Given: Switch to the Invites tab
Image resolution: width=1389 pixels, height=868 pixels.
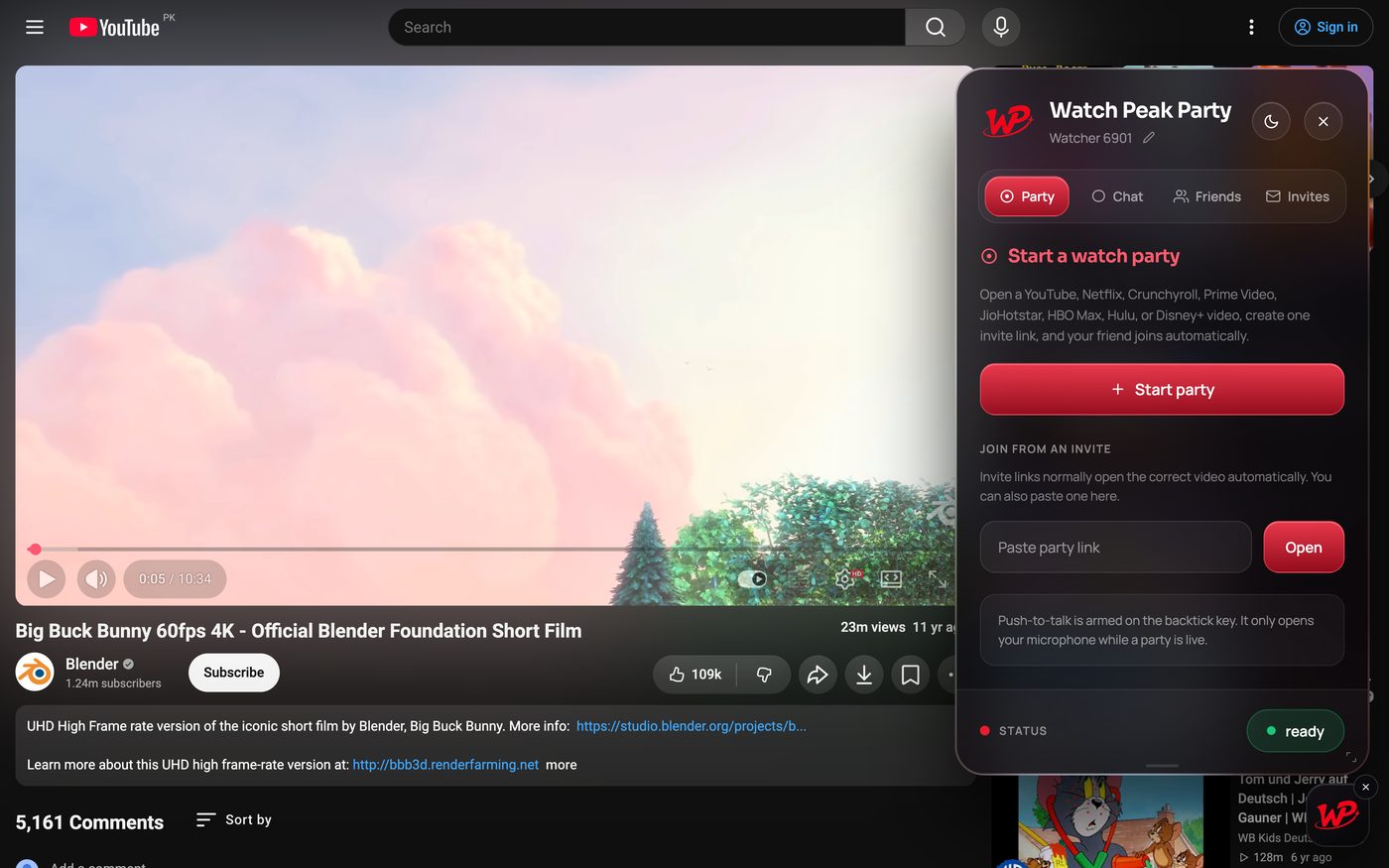Looking at the screenshot, I should [1298, 196].
